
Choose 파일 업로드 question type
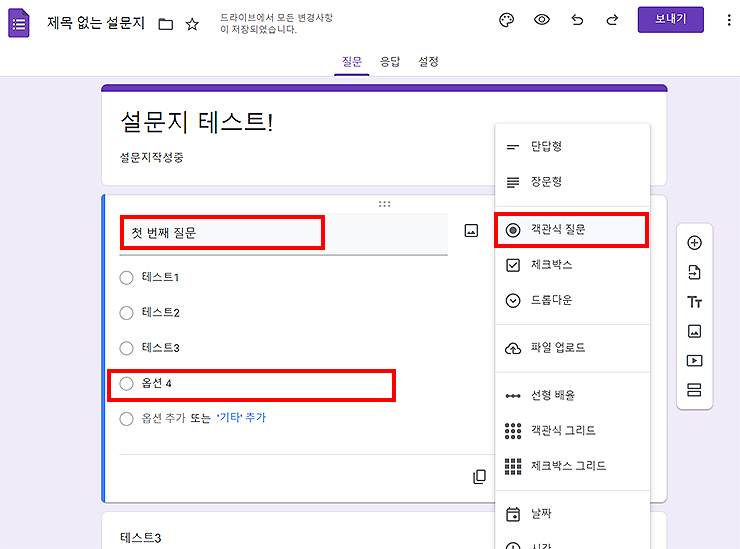(572, 348)
